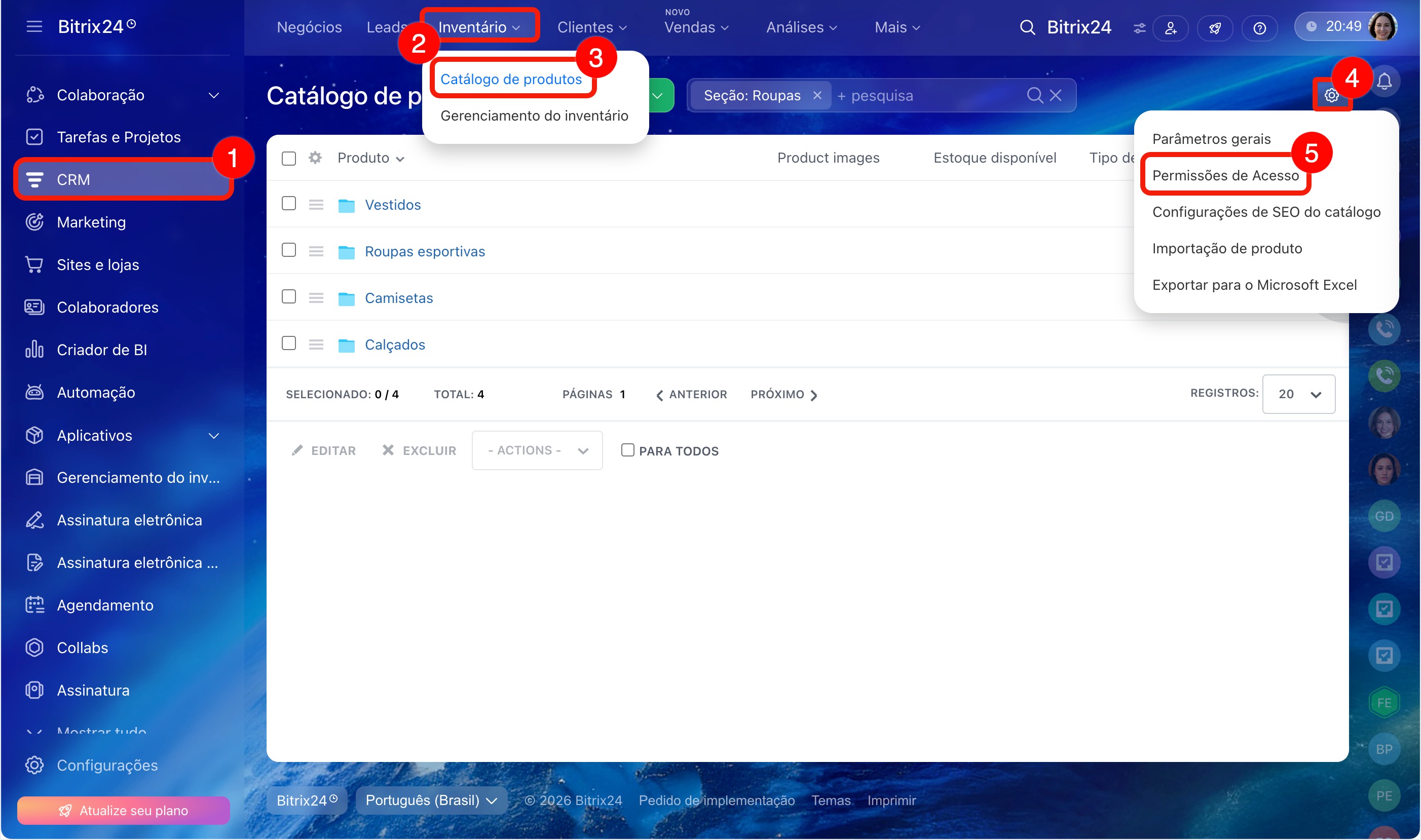The width and height of the screenshot is (1421, 840).
Task: Open the Registros 20 dropdown
Action: pos(1299,394)
